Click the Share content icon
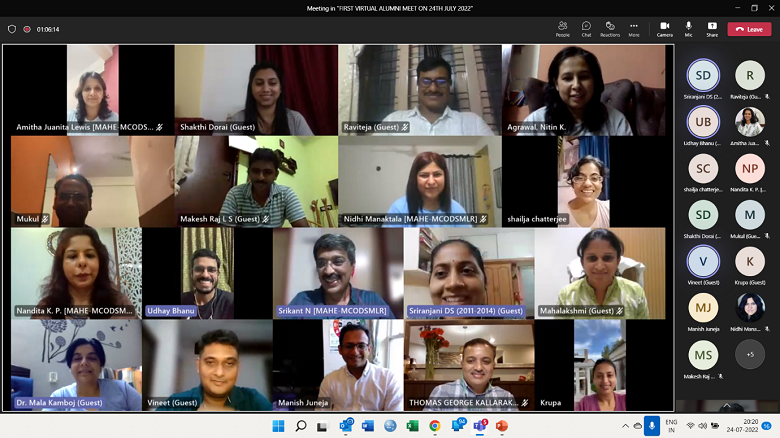 [x=712, y=29]
